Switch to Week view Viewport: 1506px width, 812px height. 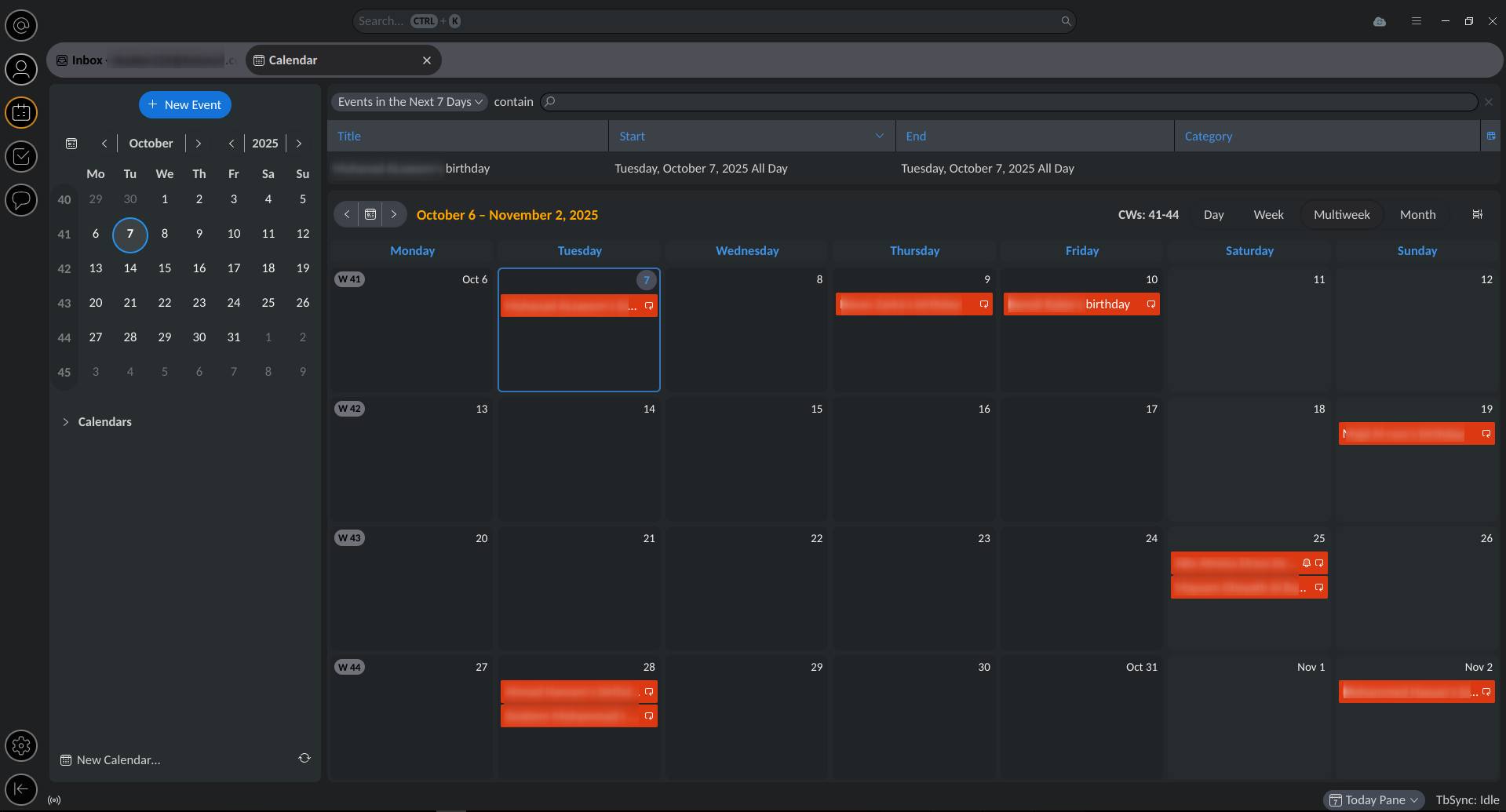click(1268, 214)
